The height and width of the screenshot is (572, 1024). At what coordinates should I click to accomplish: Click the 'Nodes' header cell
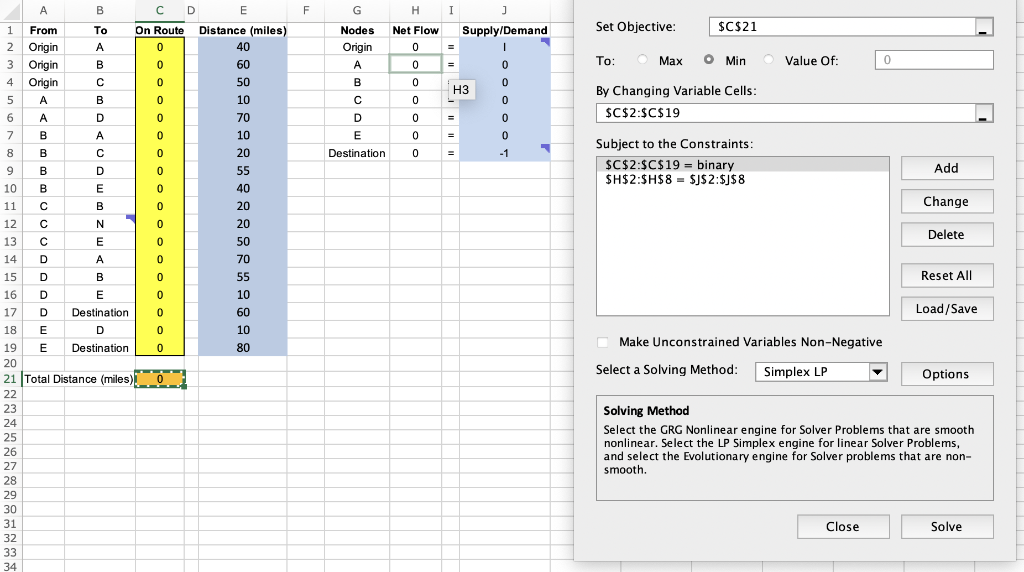[x=357, y=31]
